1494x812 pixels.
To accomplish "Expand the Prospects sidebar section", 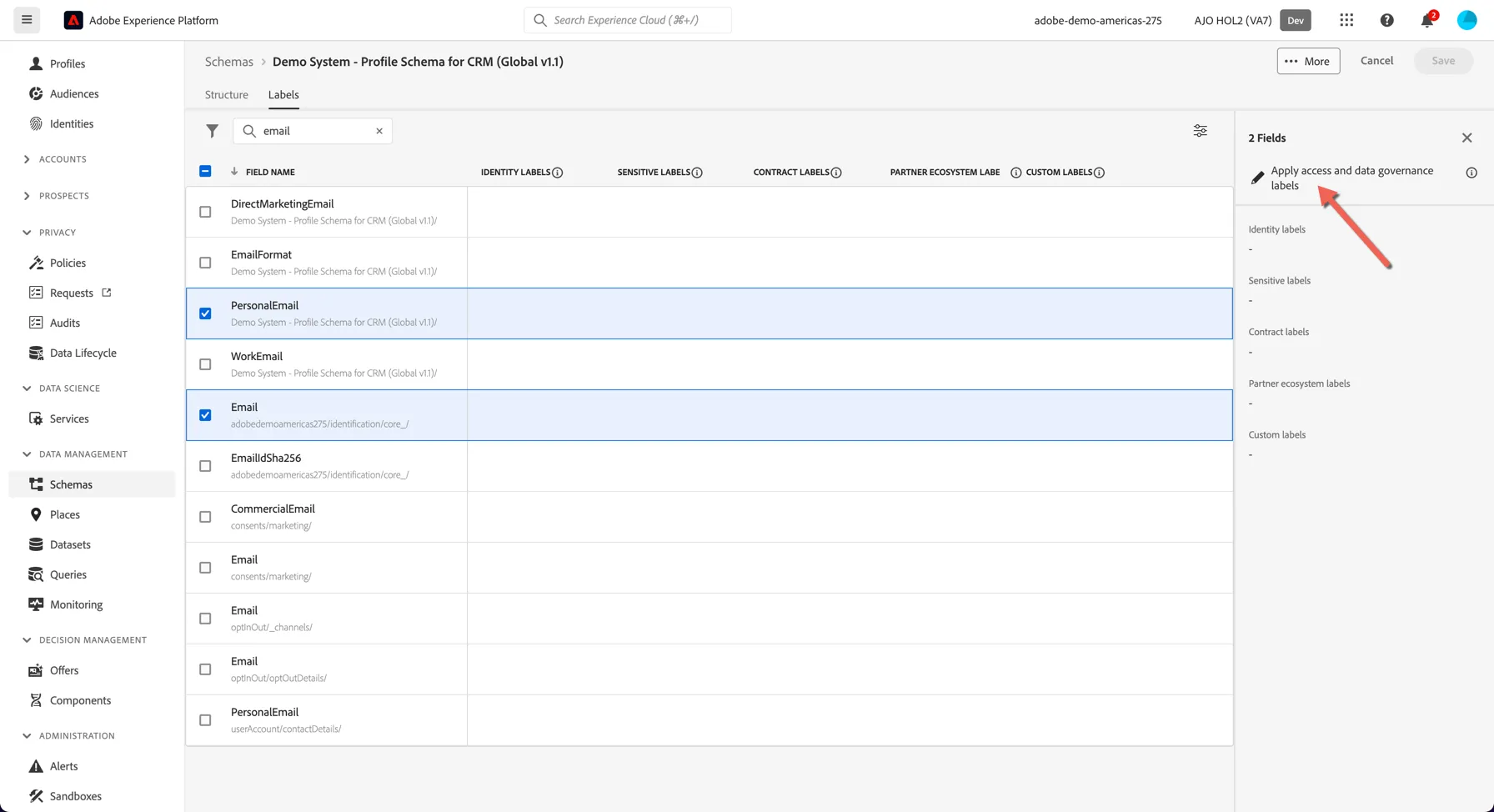I will pyautogui.click(x=27, y=196).
